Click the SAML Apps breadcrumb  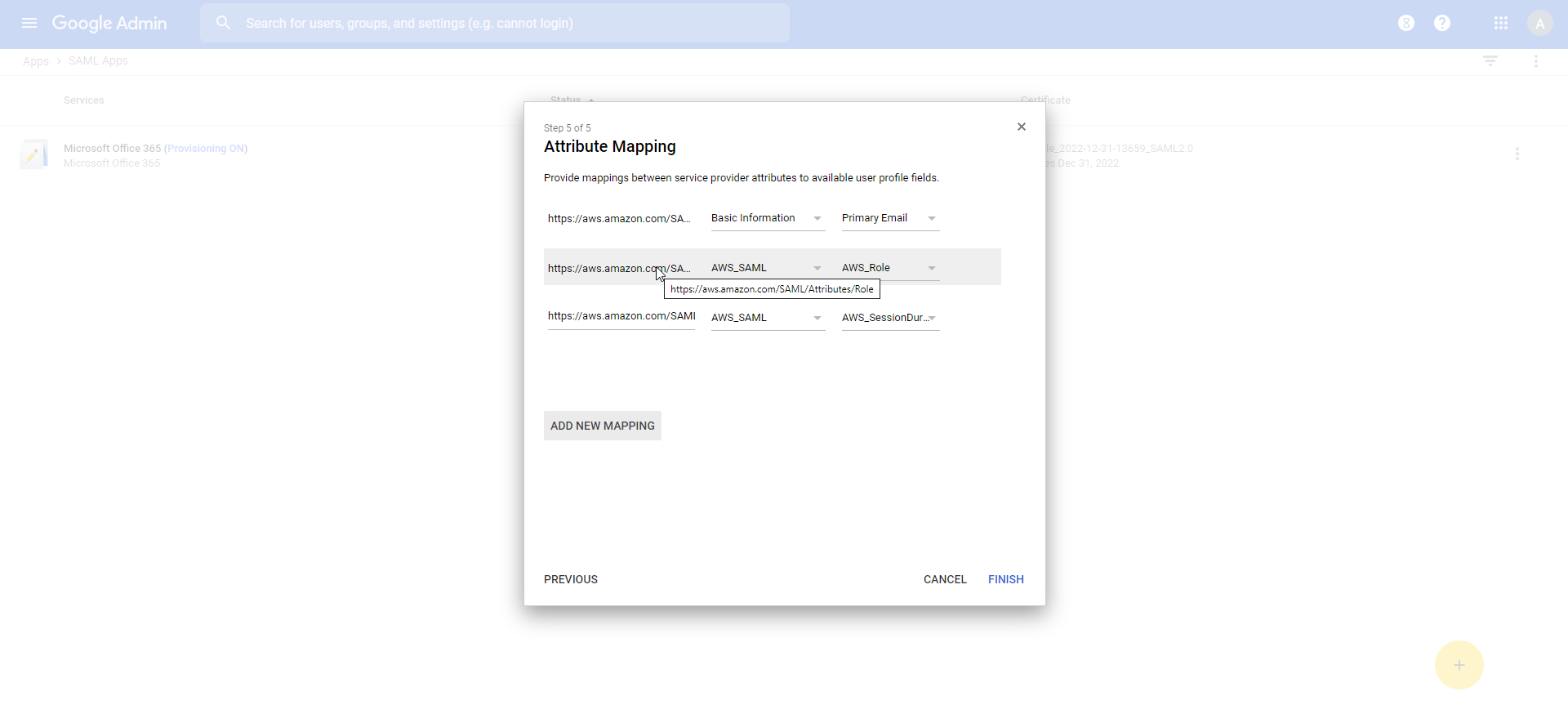click(98, 60)
